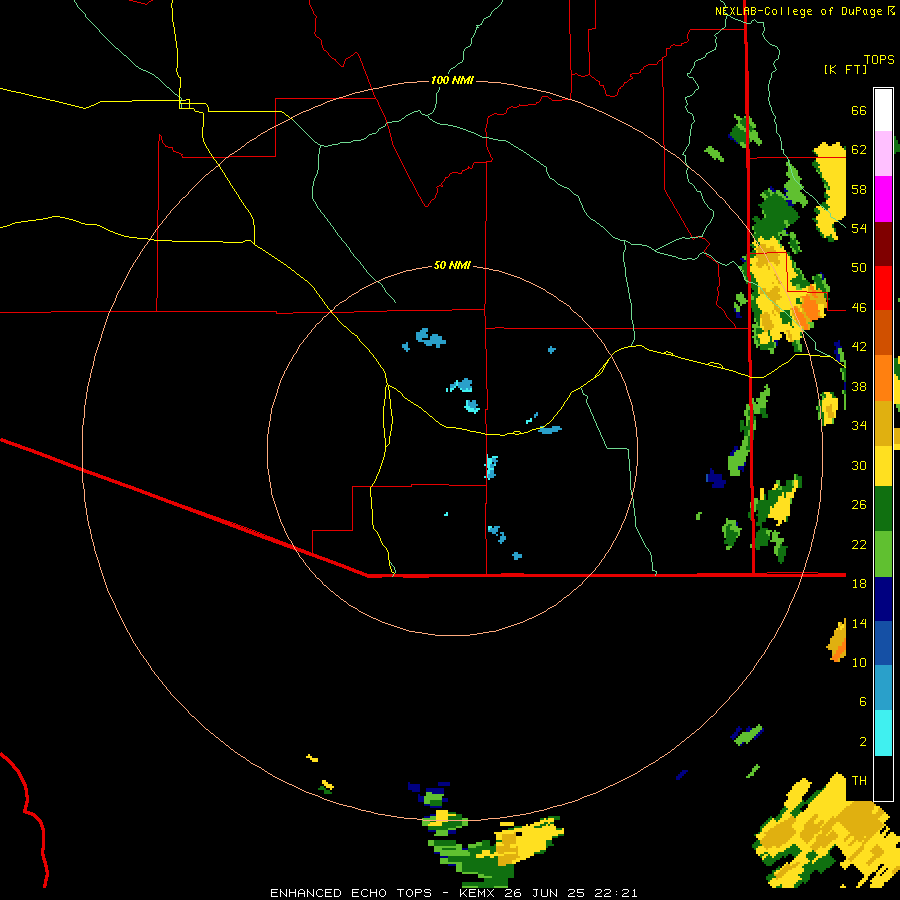Click the 10 value on the legend scale
Image resolution: width=900 pixels, height=900 pixels.
pyautogui.click(x=859, y=662)
